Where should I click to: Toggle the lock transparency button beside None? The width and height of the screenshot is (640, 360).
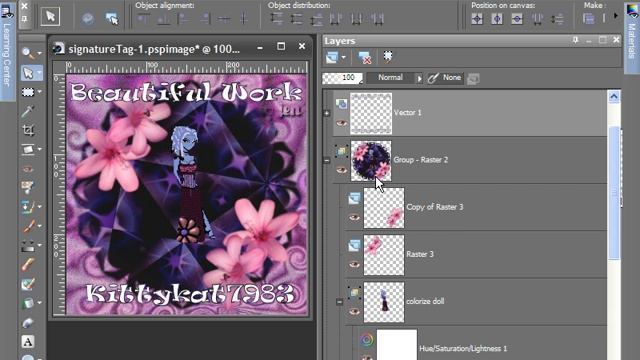(473, 78)
